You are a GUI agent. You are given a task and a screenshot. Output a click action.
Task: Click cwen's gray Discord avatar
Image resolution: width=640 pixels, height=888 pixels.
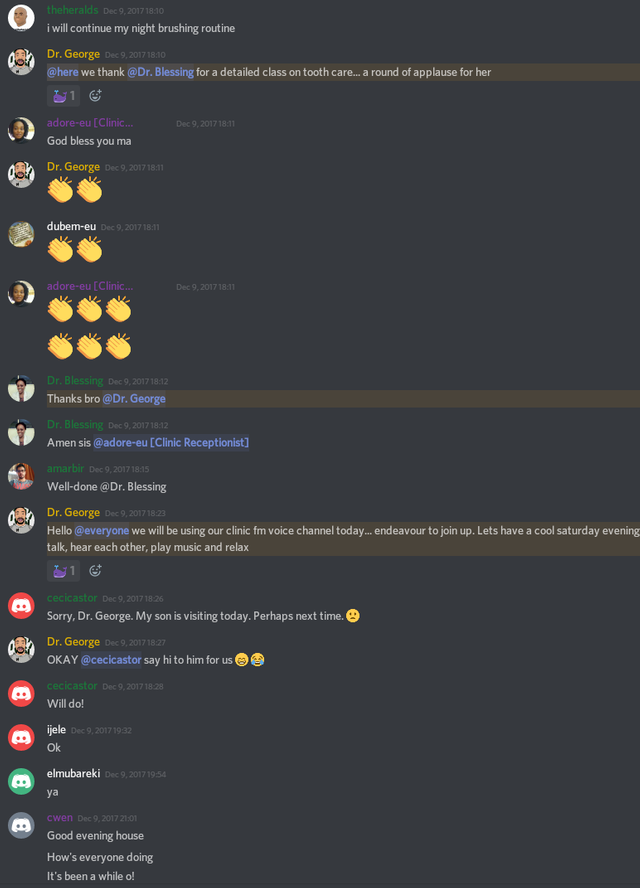[22, 825]
